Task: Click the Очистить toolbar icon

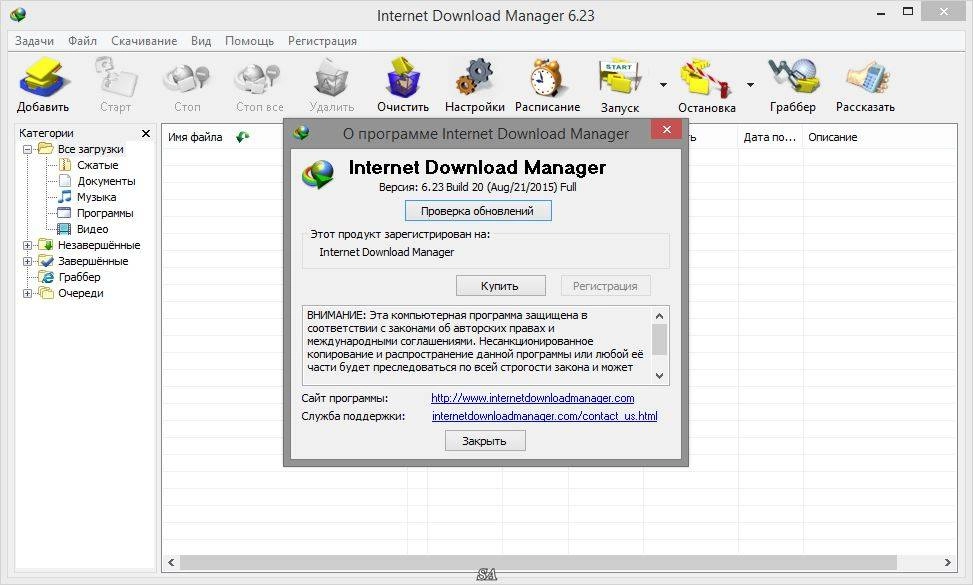Action: [x=403, y=78]
